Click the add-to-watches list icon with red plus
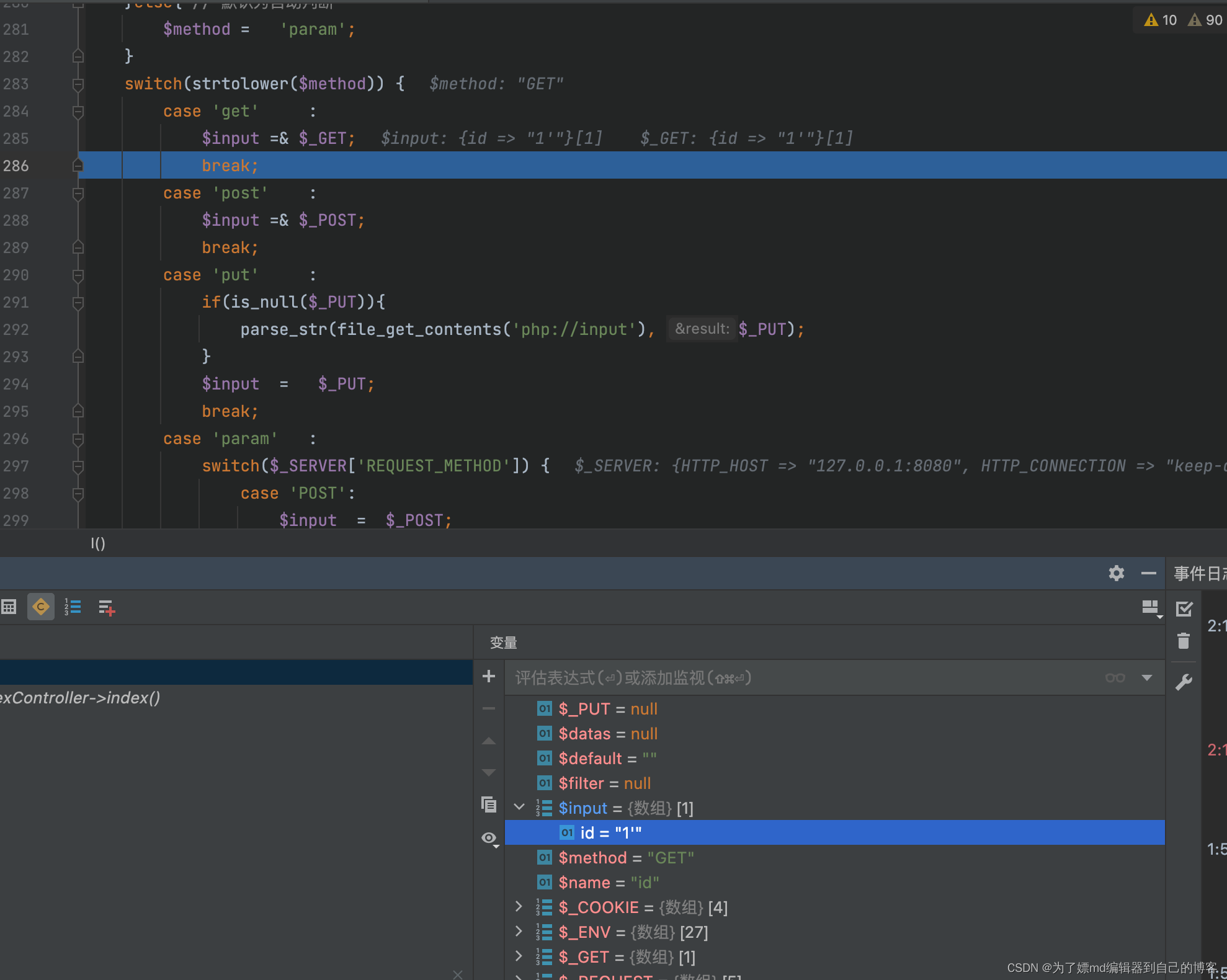Screen dimensions: 1227x980 coord(106,607)
